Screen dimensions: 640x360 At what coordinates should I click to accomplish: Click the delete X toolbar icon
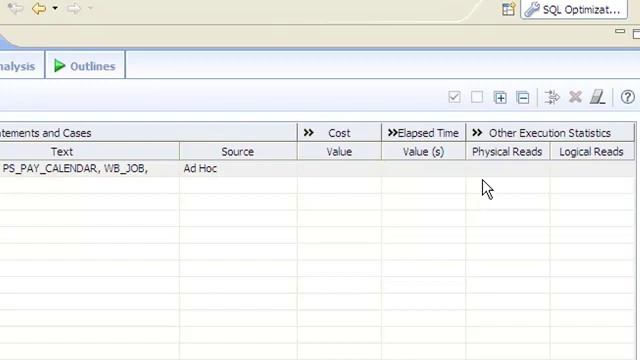[575, 97]
